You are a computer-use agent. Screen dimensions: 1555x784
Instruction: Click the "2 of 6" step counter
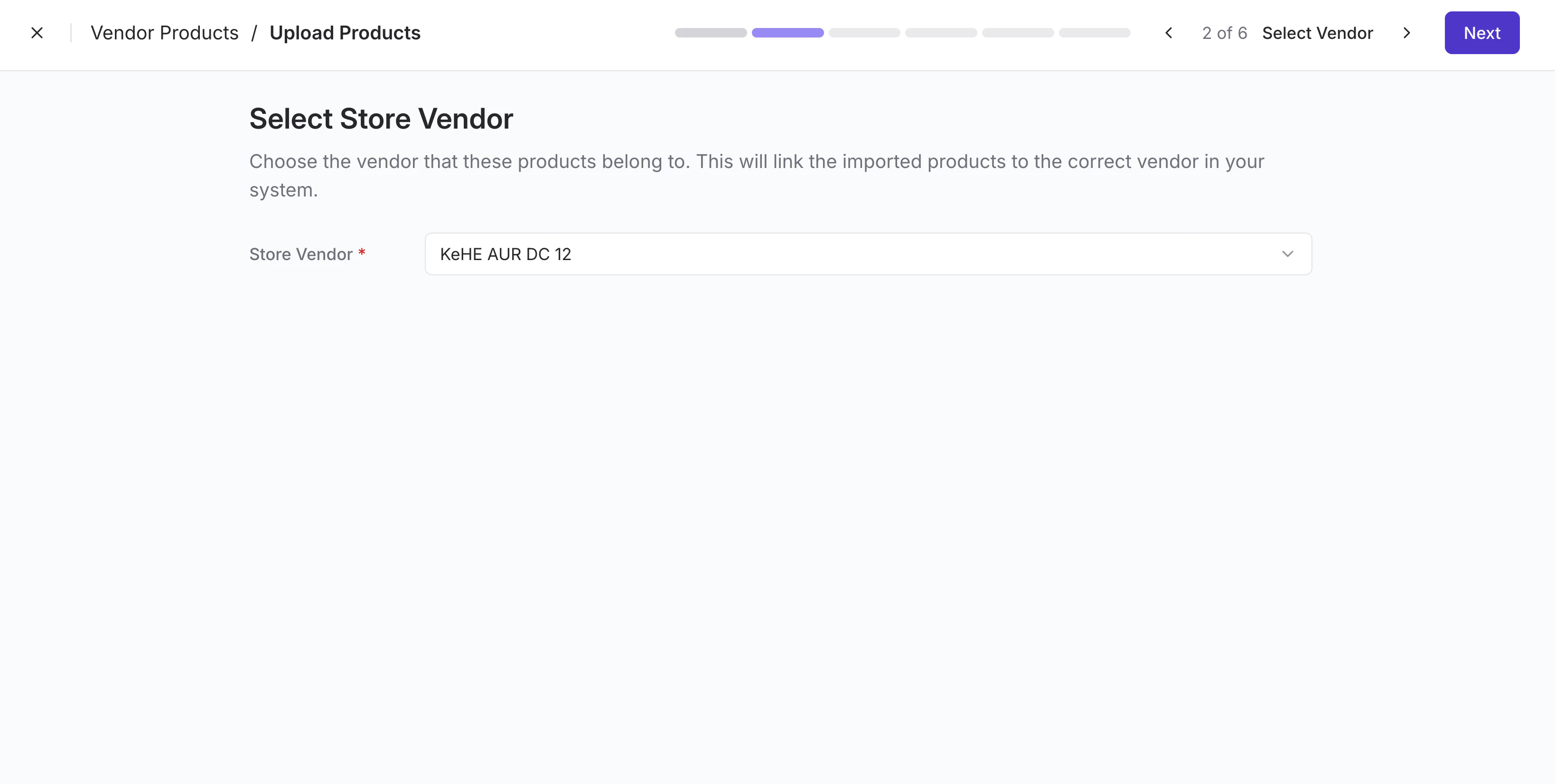(1224, 33)
